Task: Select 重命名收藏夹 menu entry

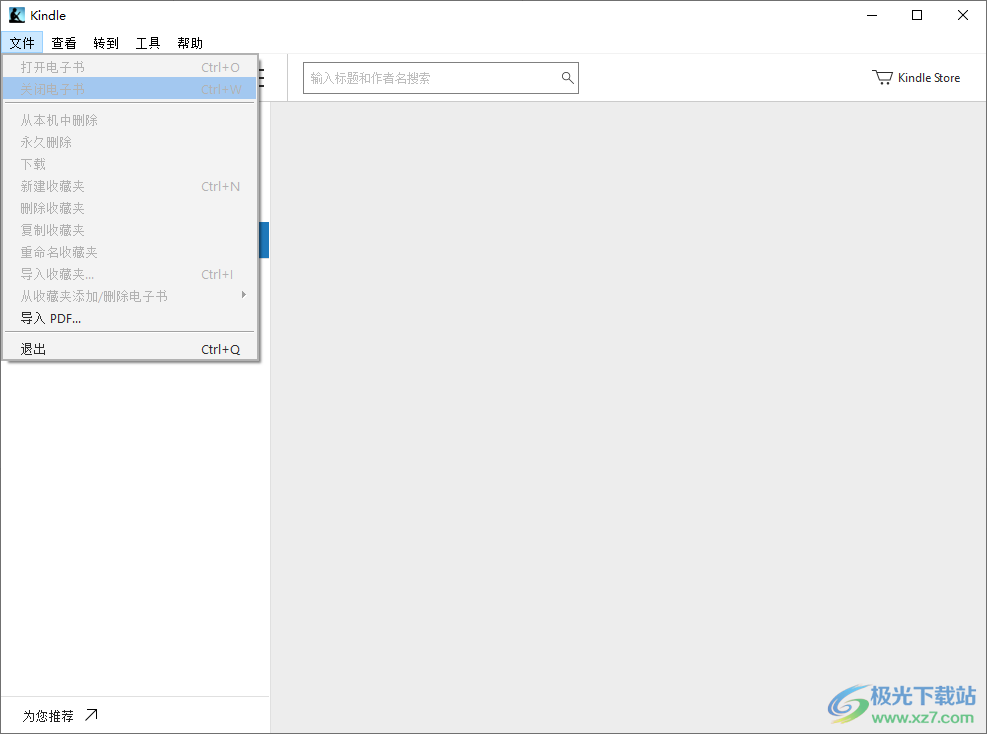Action: pyautogui.click(x=130, y=252)
